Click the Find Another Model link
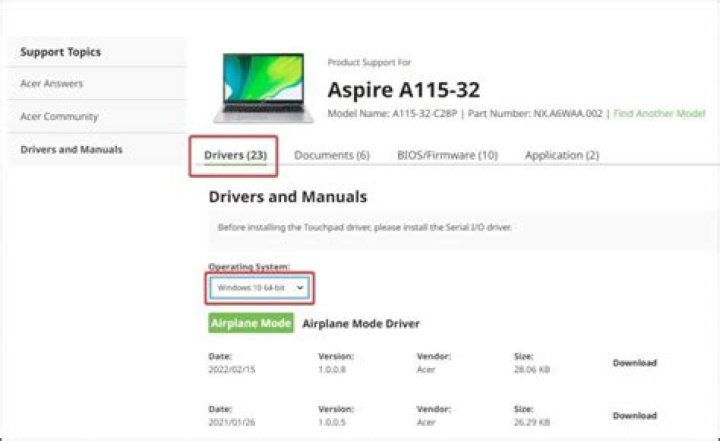Viewport: 720px width, 441px height. pos(659,113)
